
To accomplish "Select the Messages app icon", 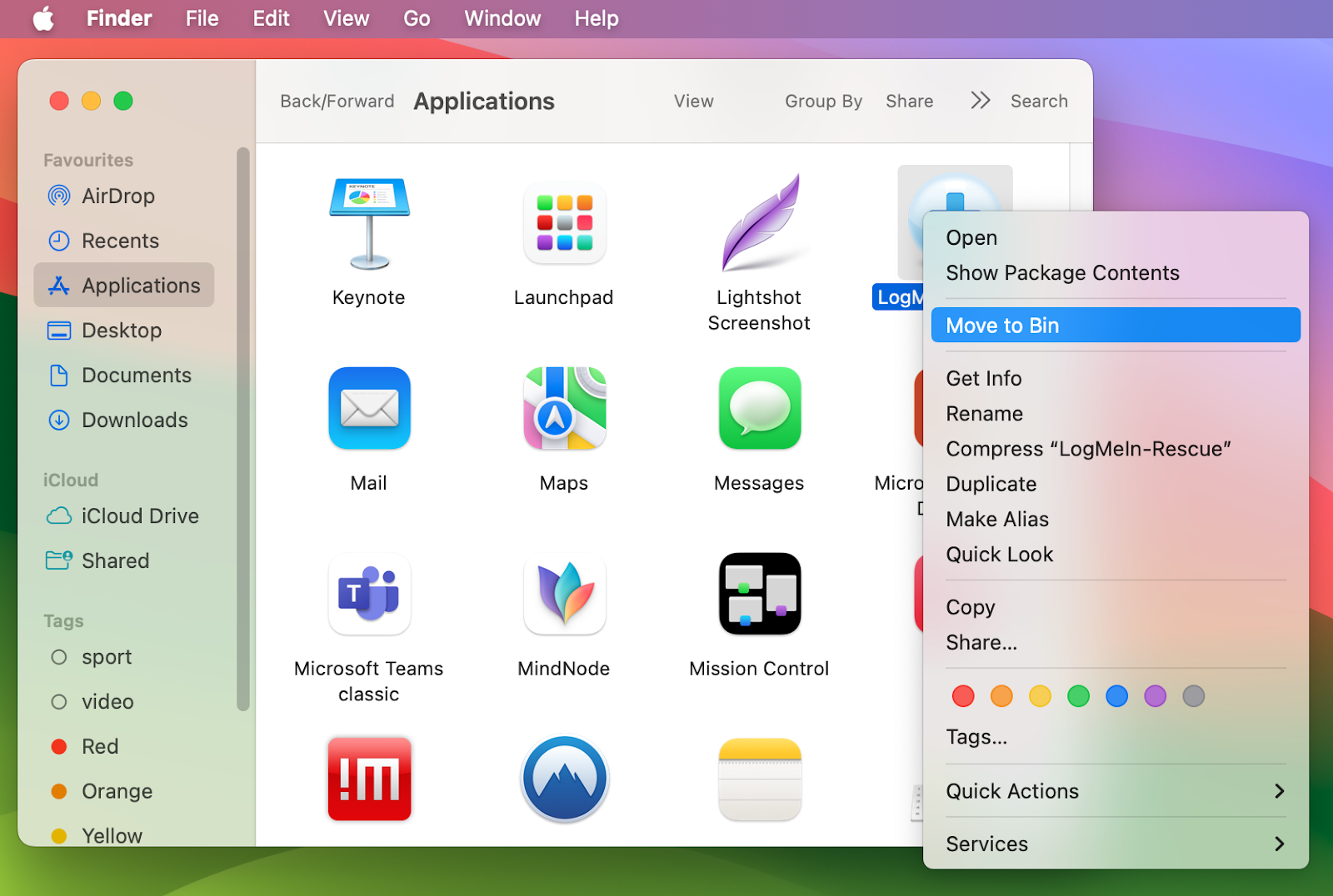I will pos(760,408).
